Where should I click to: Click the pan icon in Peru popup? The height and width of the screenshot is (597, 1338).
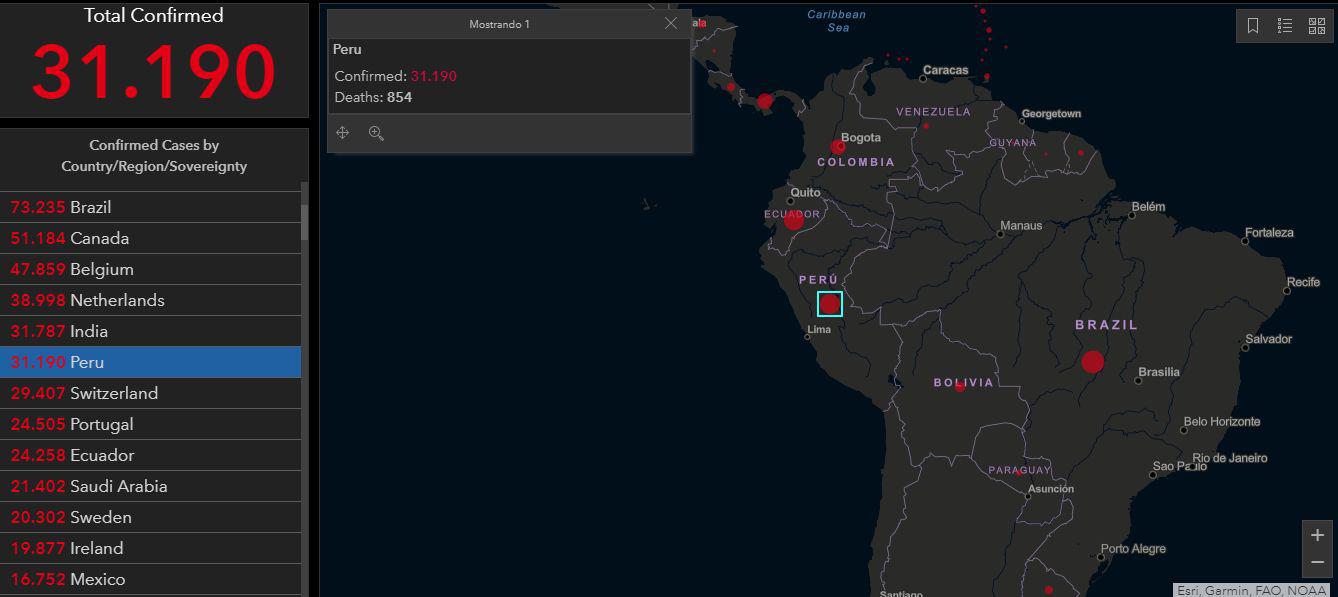(x=343, y=133)
